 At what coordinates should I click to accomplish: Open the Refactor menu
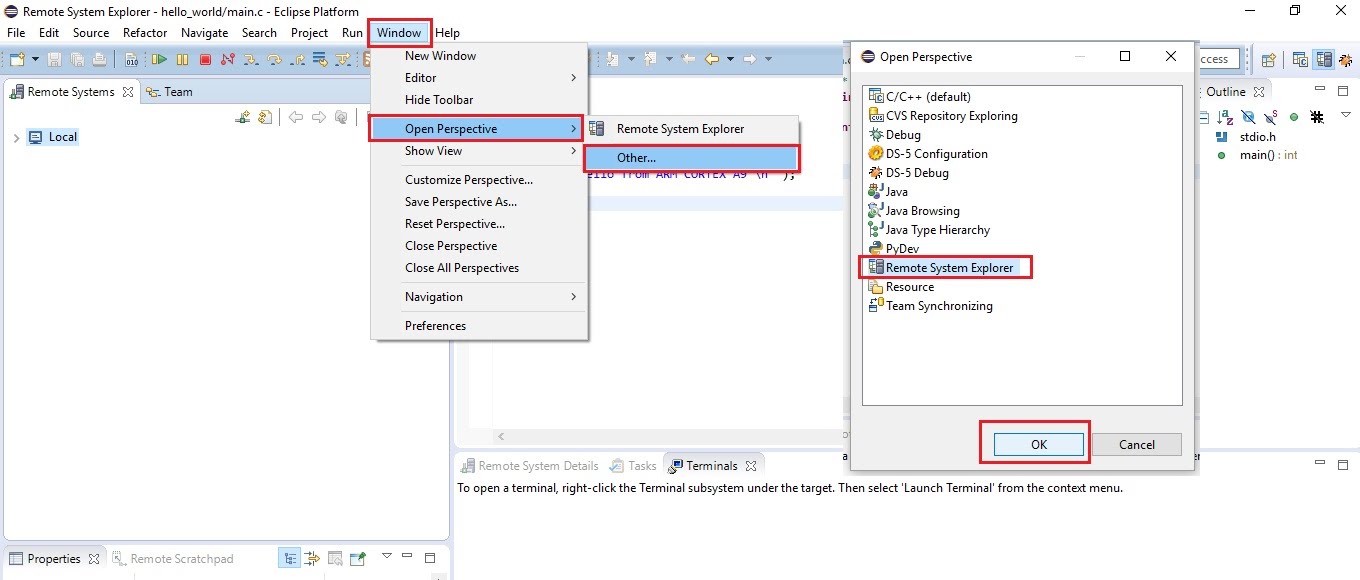point(145,33)
